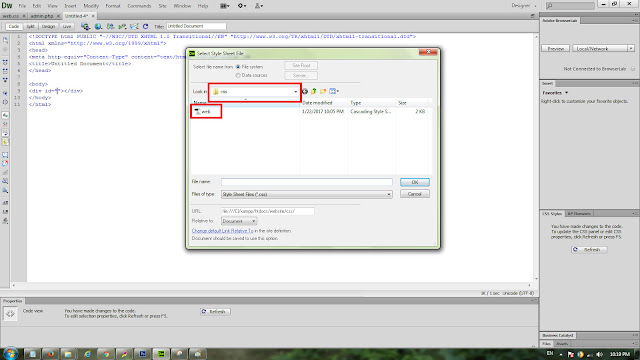Open the view menu icon in dialog
Screen dimensions: 640x360
[334, 91]
